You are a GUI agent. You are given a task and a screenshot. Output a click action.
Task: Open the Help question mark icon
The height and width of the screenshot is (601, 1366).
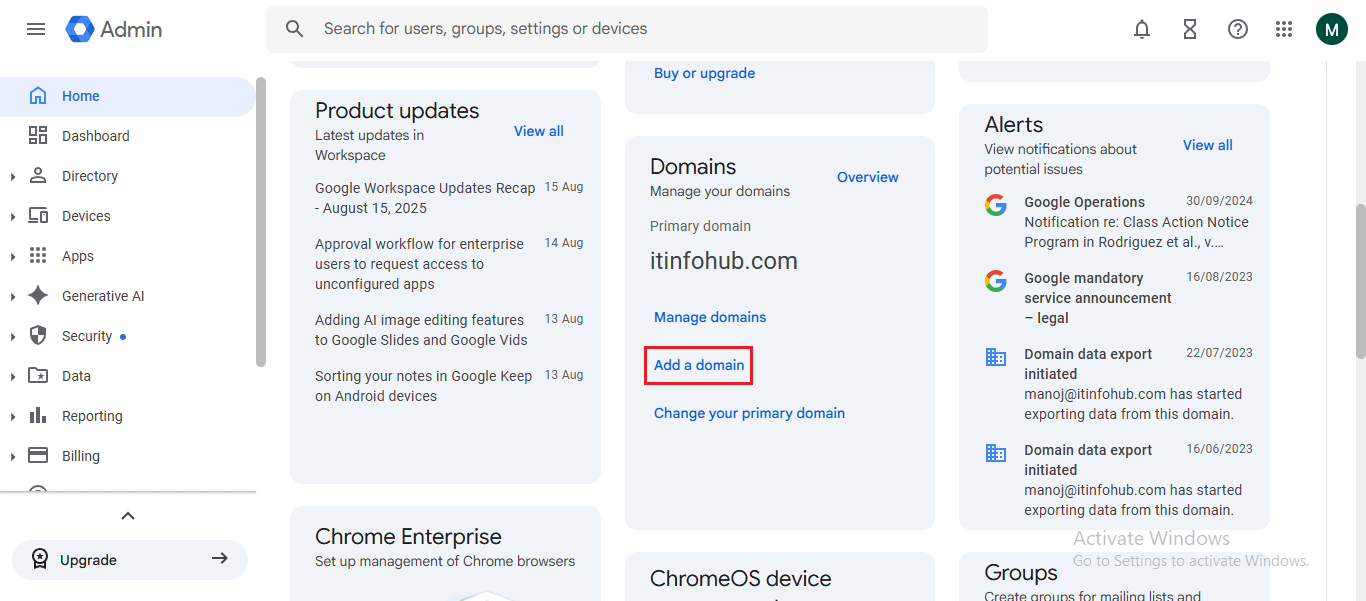[1238, 29]
